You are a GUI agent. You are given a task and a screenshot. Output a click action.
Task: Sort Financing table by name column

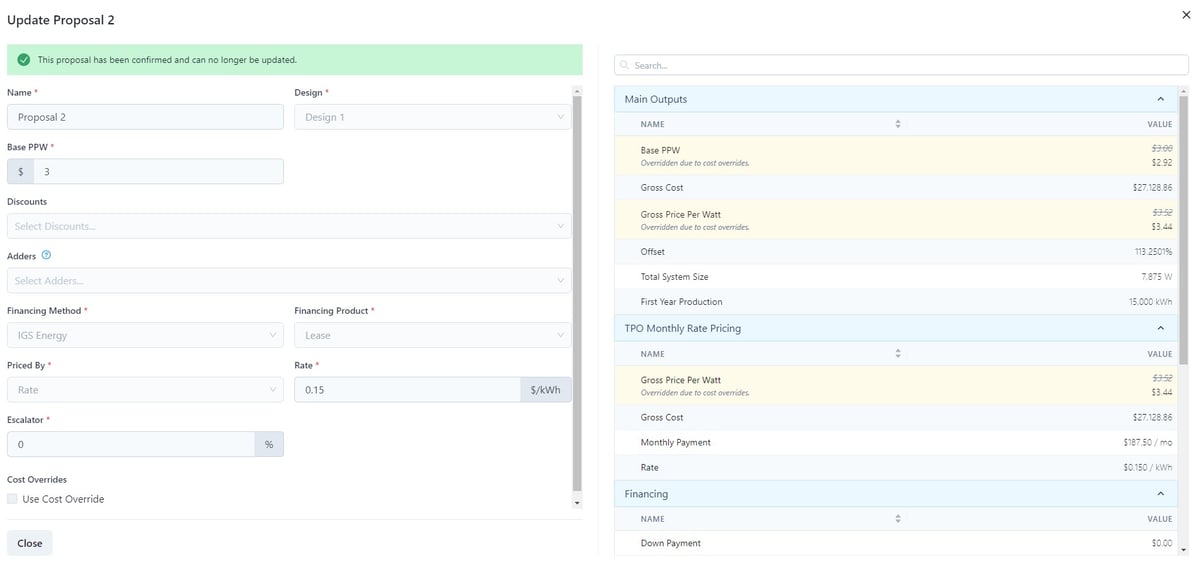coord(897,519)
